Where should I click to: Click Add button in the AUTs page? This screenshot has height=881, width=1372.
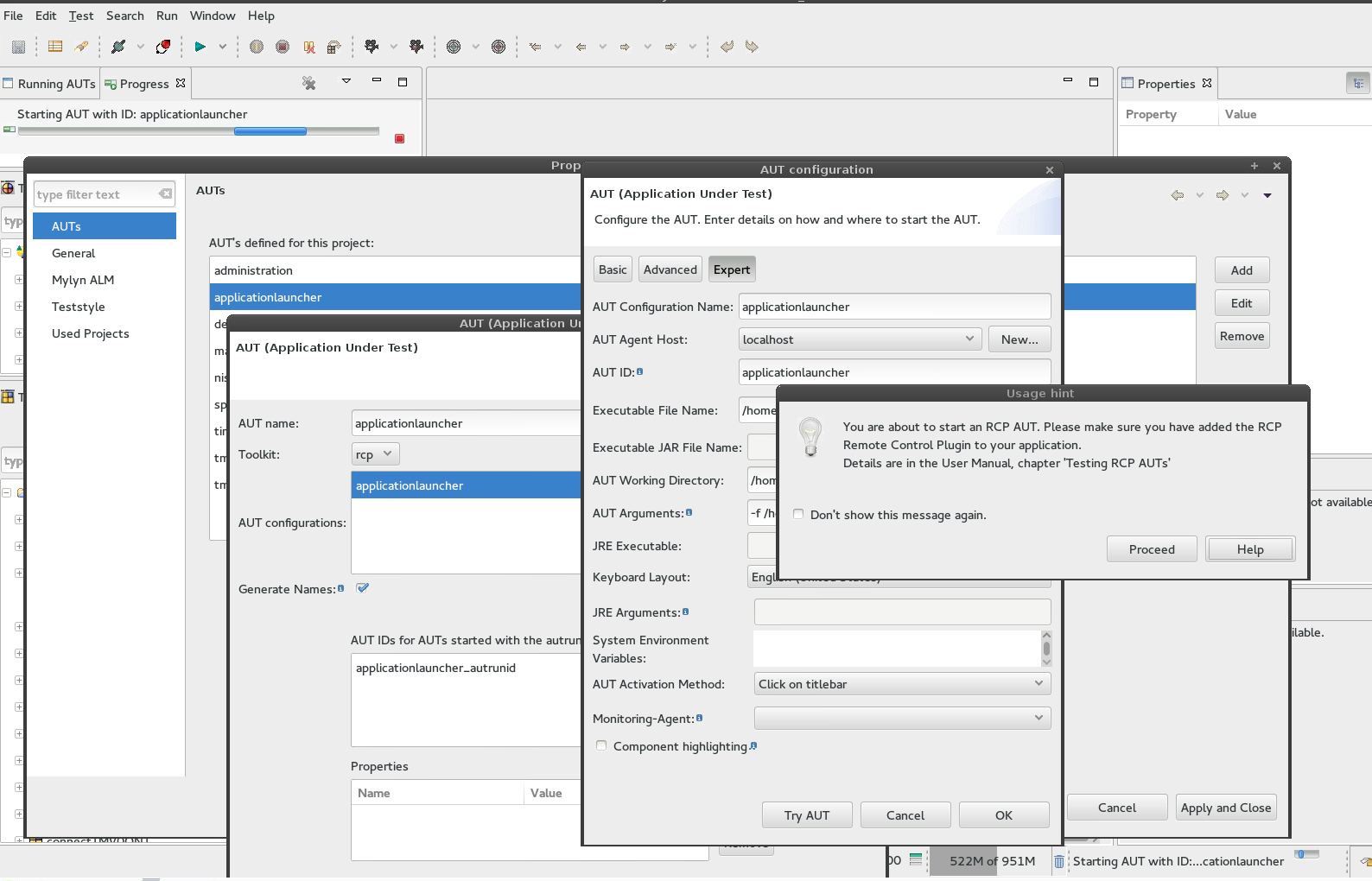1242,270
